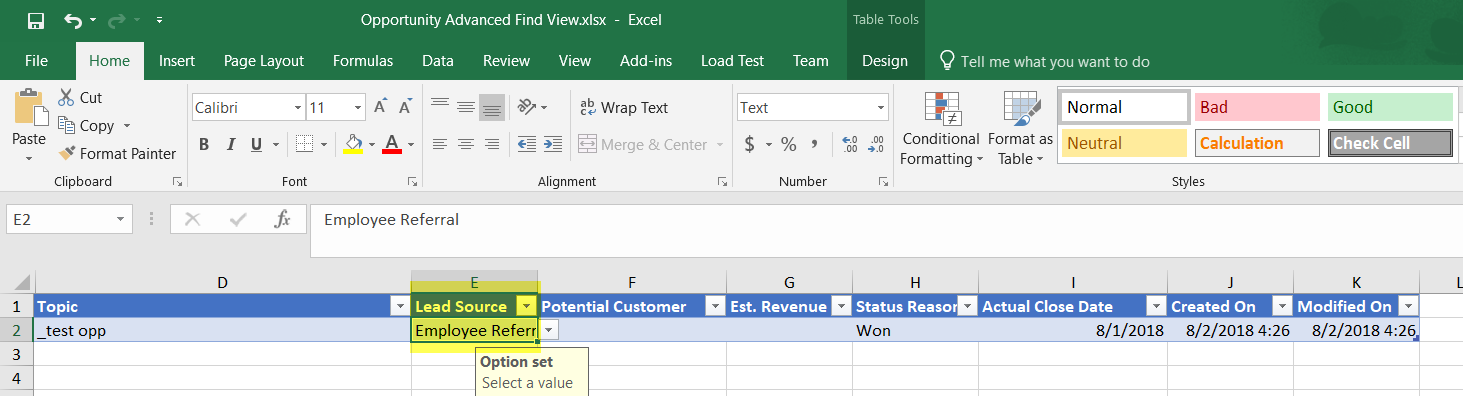Apply the yellow fill color bucket
Screen dimensions: 1463x396
353,145
